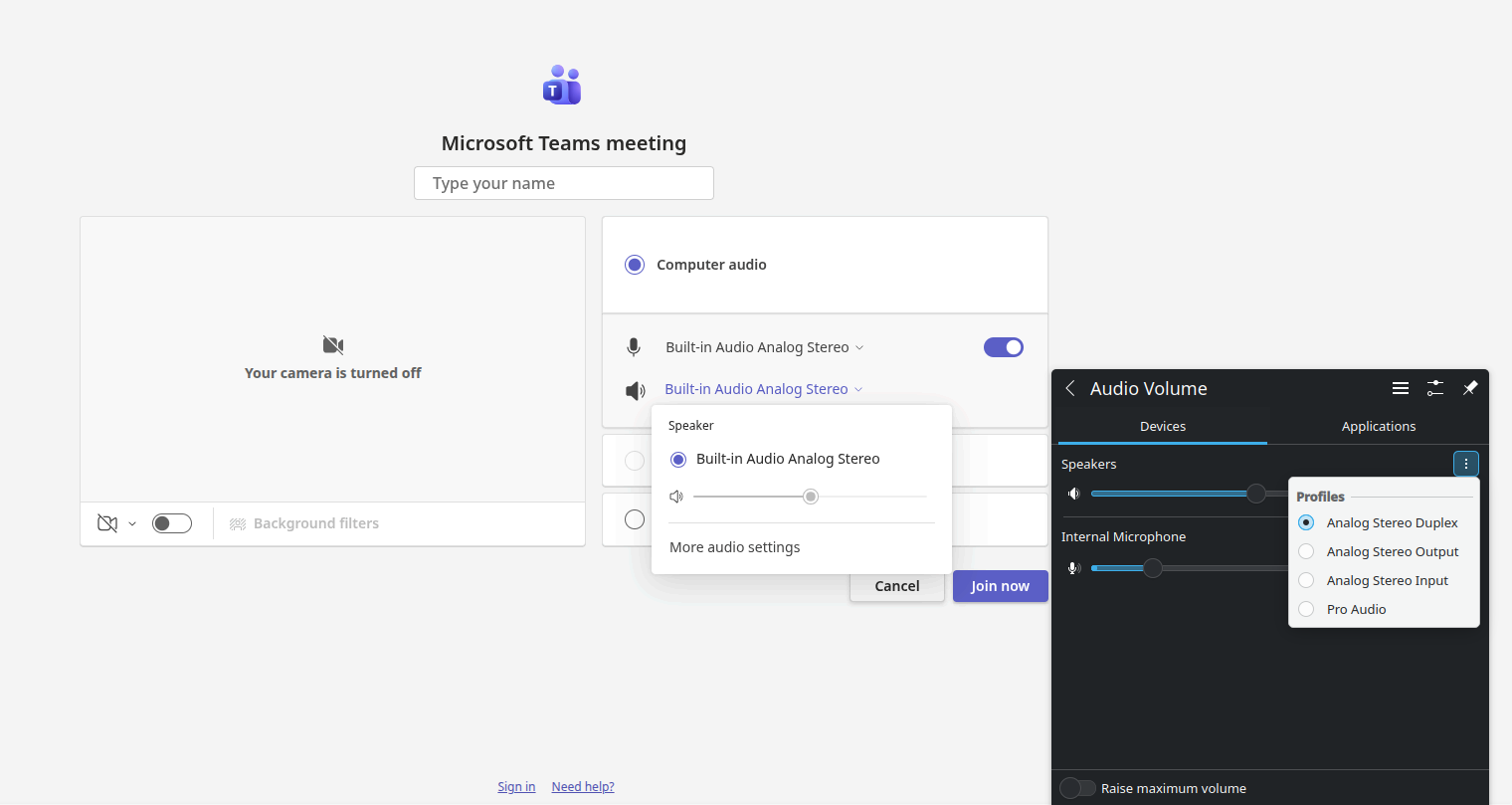The height and width of the screenshot is (805, 1512).
Task: Open More audio settings
Action: point(735,547)
